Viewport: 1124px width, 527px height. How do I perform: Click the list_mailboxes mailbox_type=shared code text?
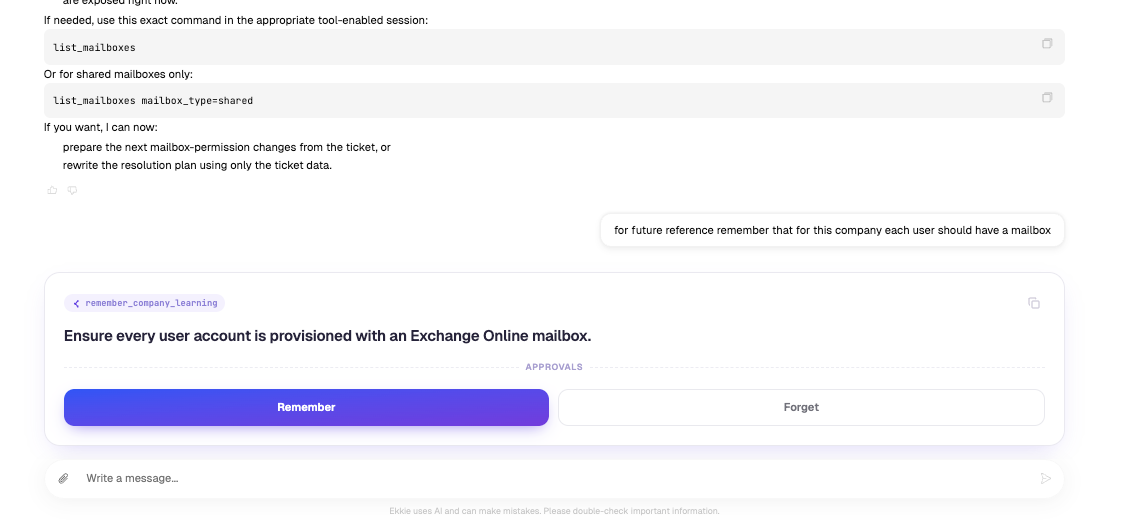tap(153, 100)
